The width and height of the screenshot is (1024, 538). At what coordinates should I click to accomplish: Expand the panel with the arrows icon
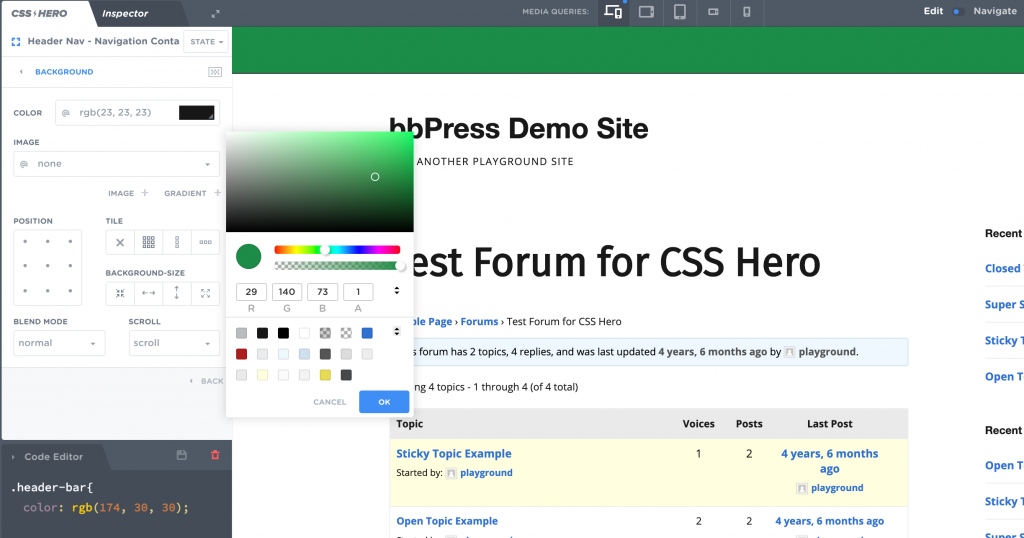point(216,14)
